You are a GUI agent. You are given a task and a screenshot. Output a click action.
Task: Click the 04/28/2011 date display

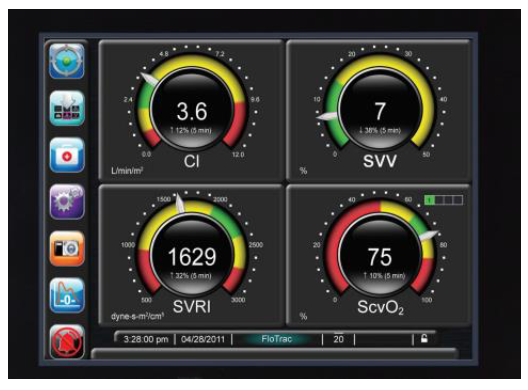click(x=203, y=339)
